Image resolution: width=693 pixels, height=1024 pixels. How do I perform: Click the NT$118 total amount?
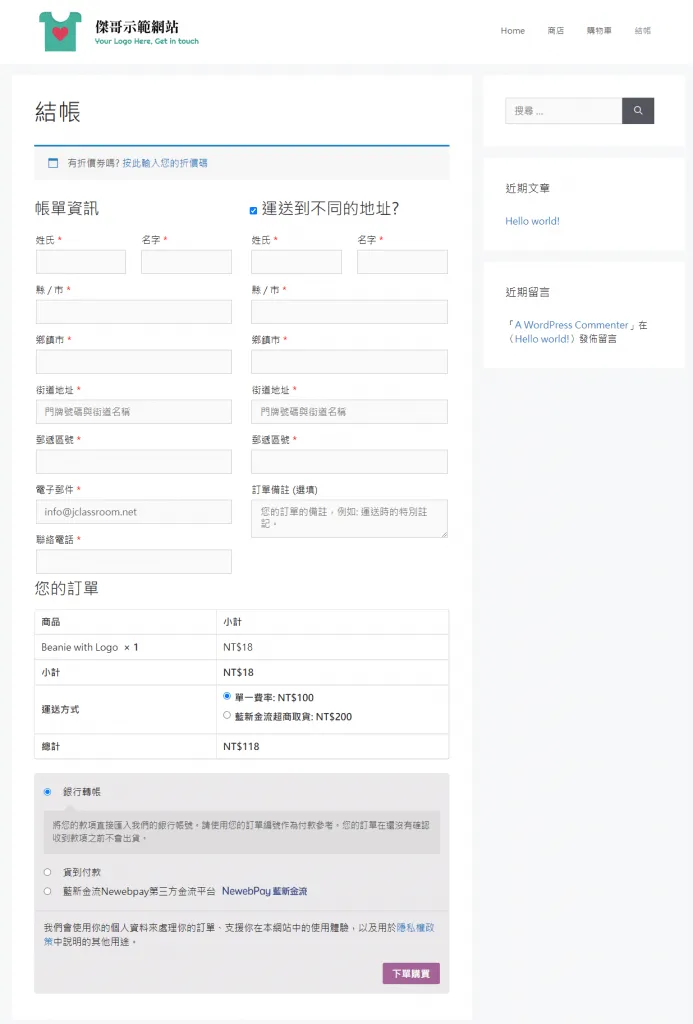pyautogui.click(x=241, y=746)
